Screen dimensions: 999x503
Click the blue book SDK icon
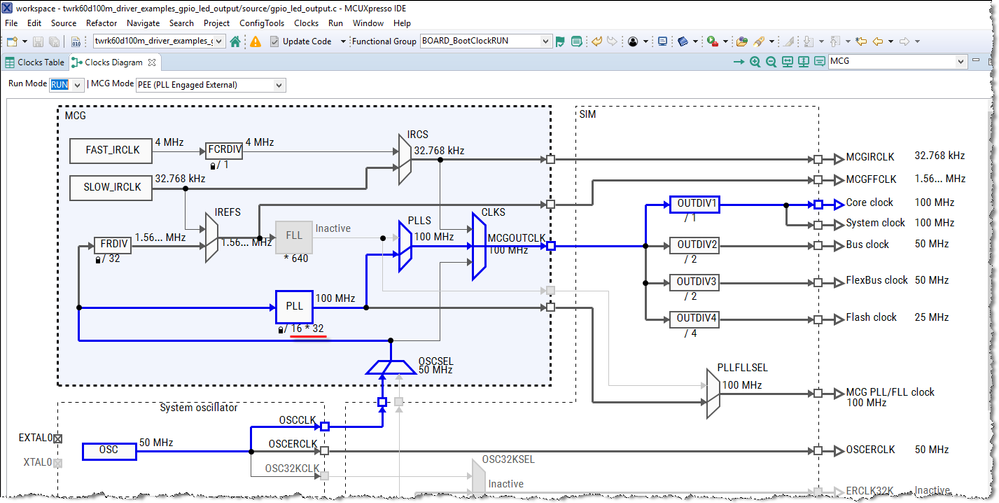coord(682,41)
